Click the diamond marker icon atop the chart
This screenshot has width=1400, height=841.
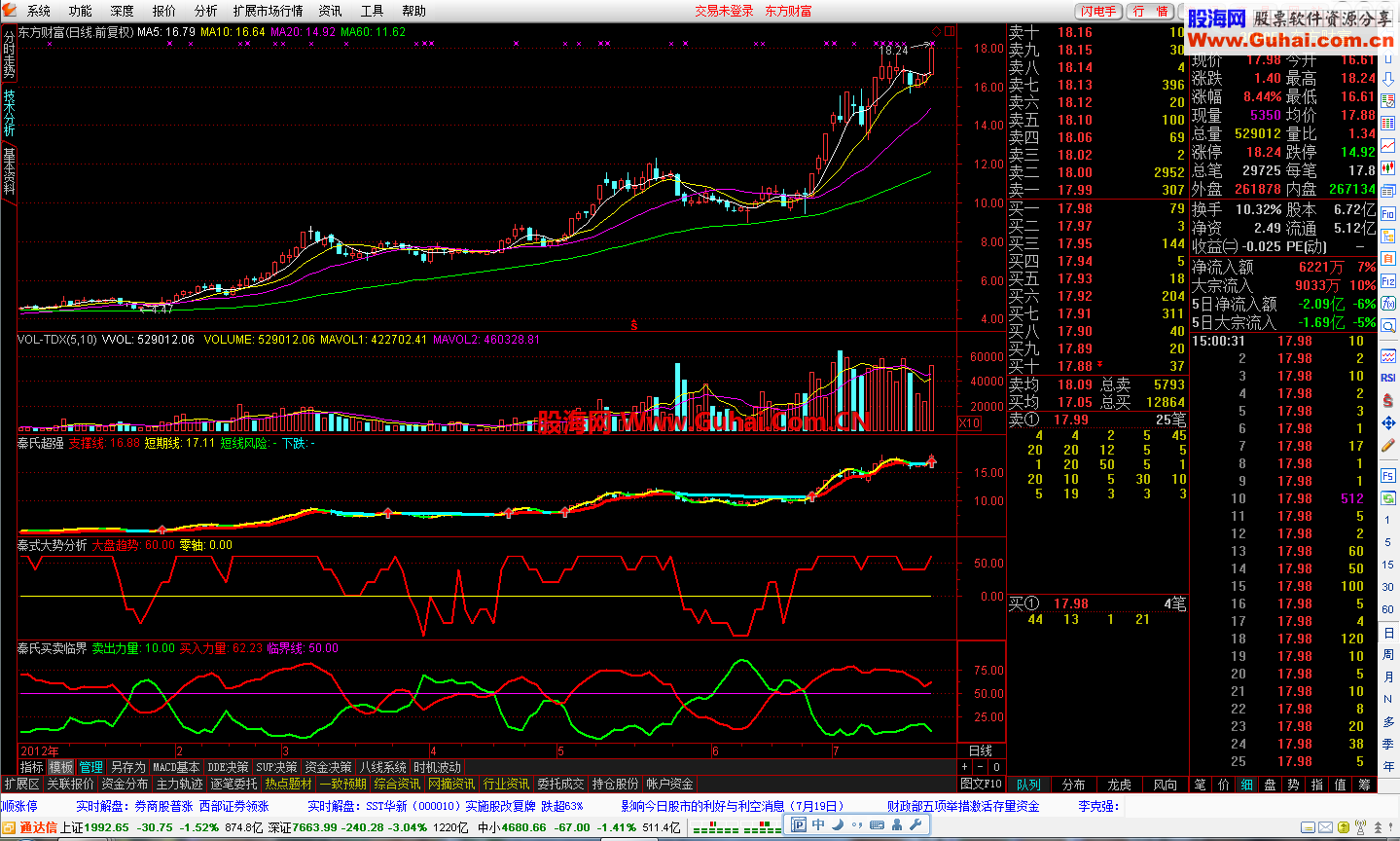pos(936,31)
